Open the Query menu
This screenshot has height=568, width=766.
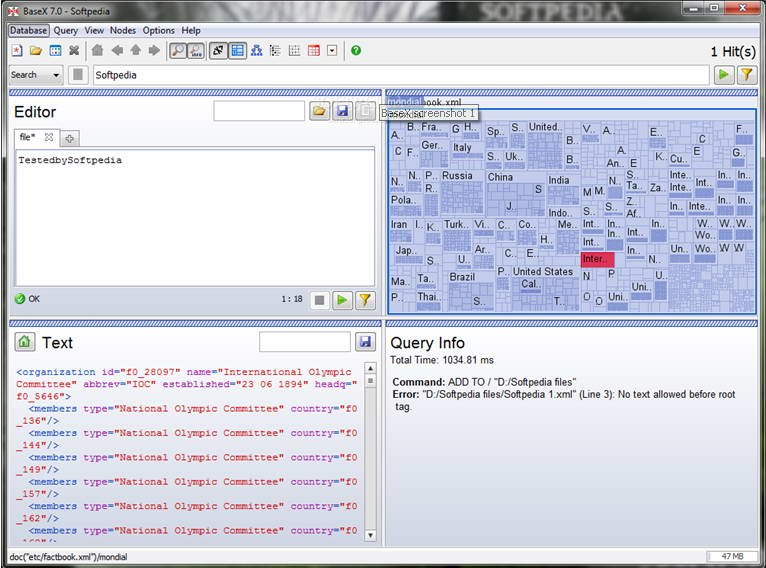(x=66, y=31)
